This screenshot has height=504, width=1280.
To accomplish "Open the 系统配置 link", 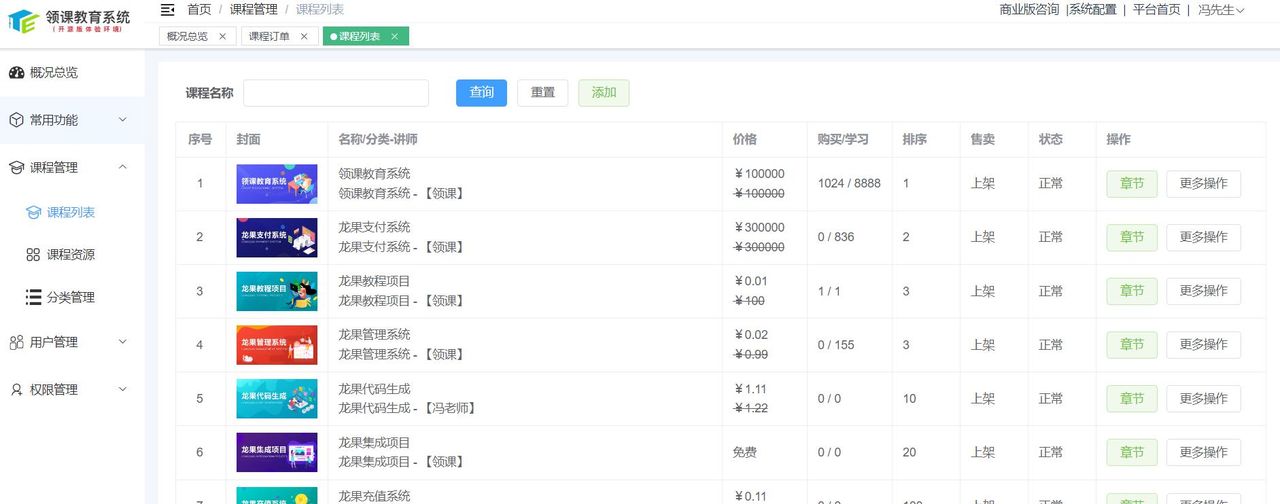I will 1093,10.
